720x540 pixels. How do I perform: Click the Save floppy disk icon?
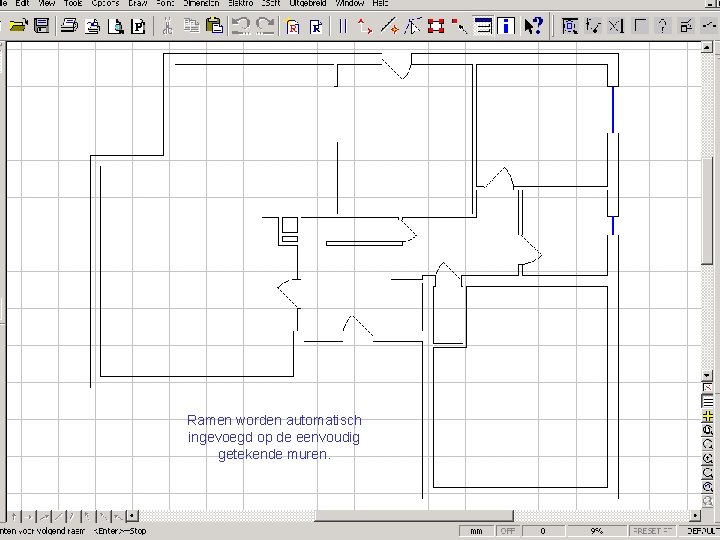(x=41, y=26)
